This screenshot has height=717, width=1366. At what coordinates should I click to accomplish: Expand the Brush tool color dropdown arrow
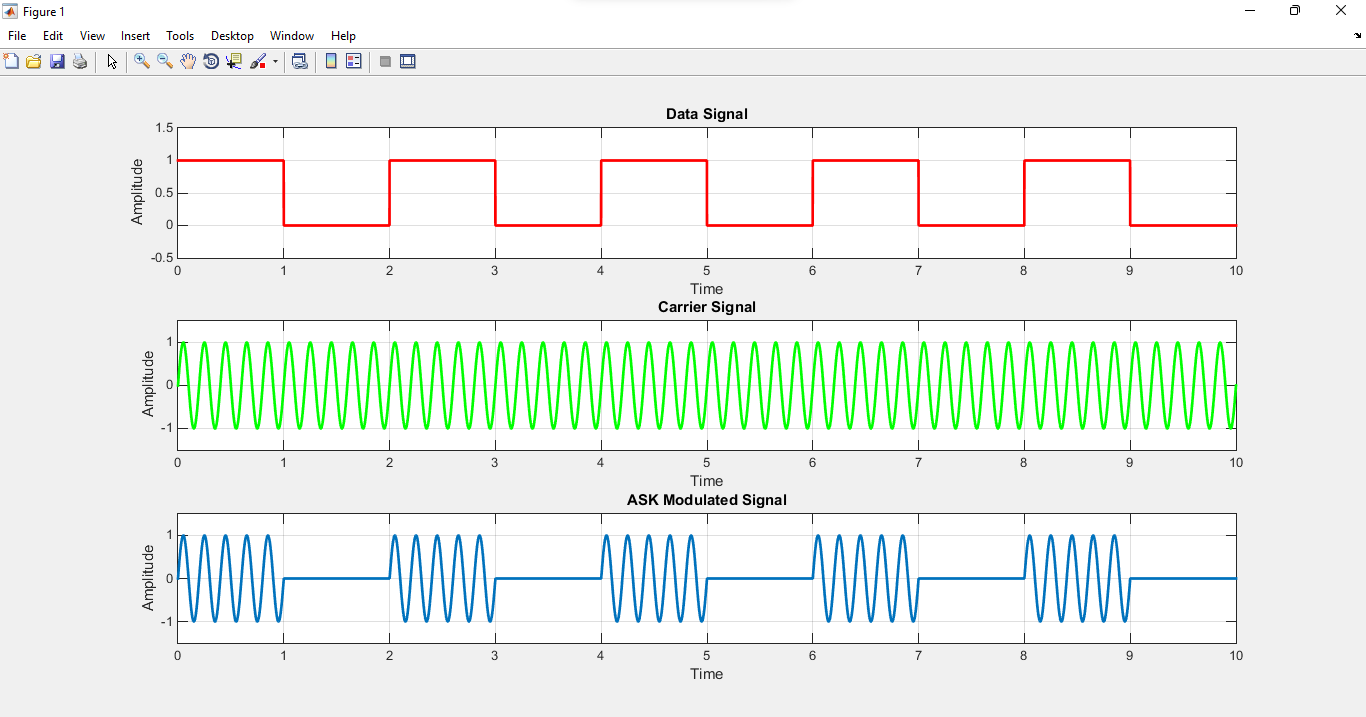pos(275,62)
